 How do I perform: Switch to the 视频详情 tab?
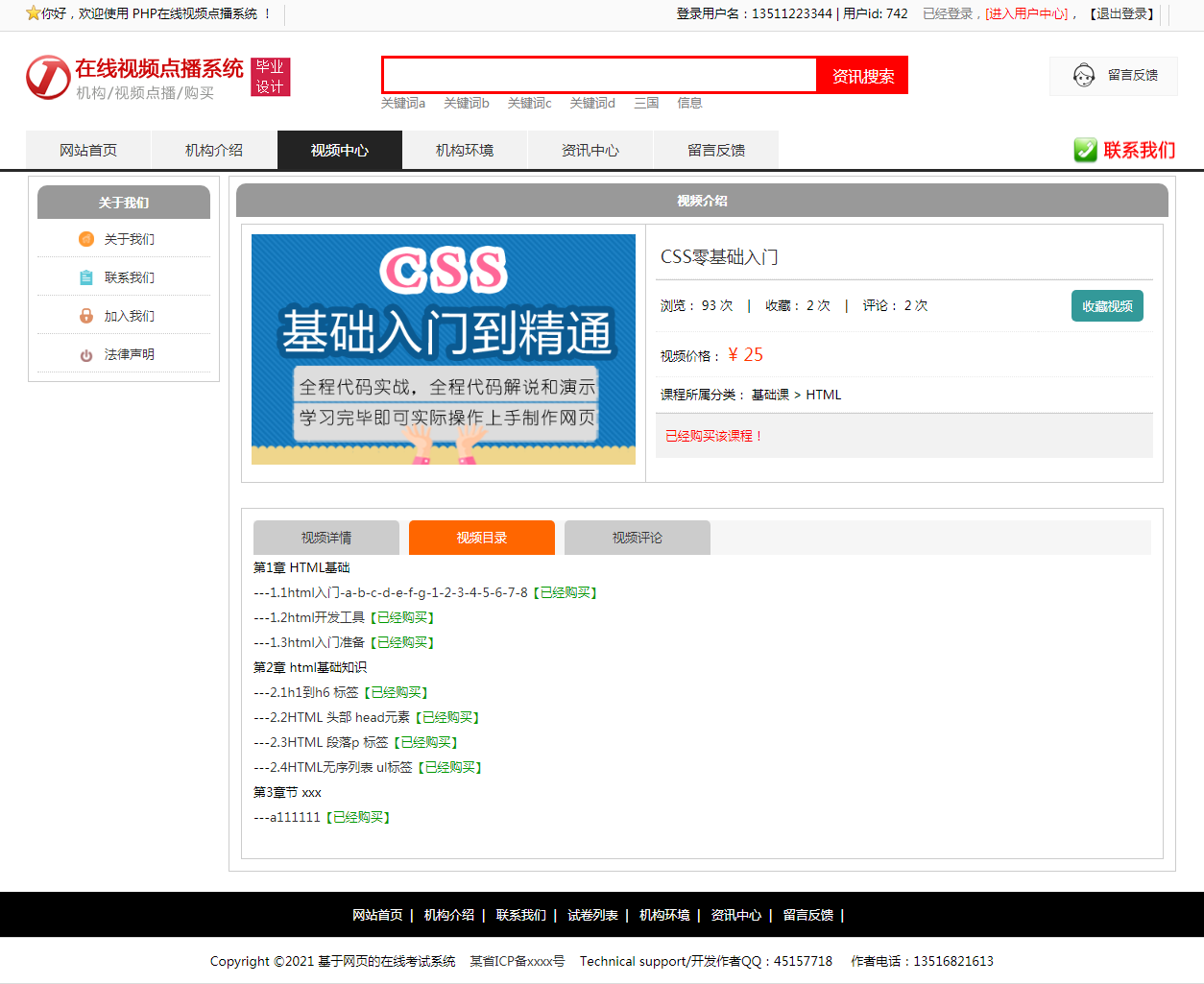tap(327, 538)
